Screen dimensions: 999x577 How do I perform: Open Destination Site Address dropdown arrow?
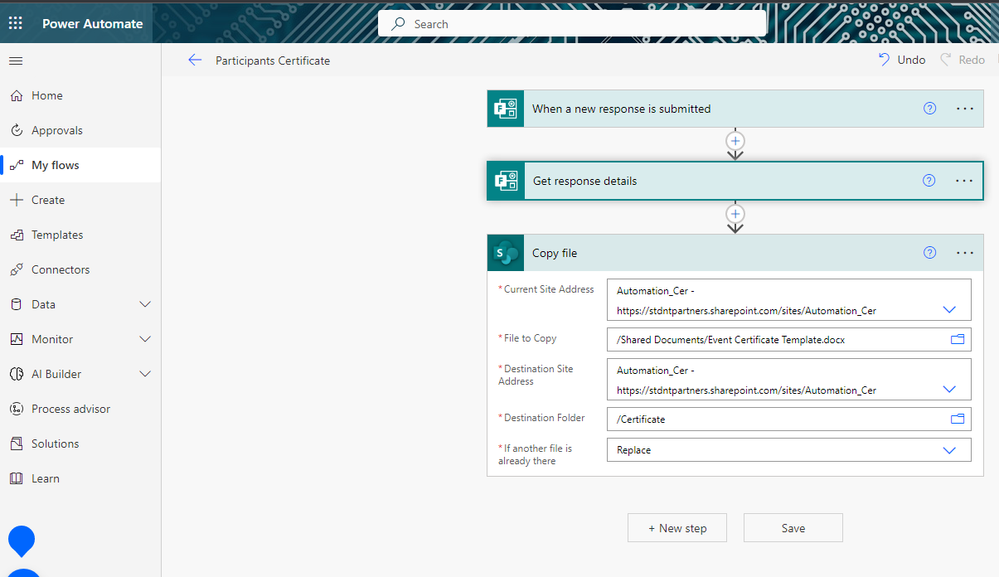coord(949,390)
